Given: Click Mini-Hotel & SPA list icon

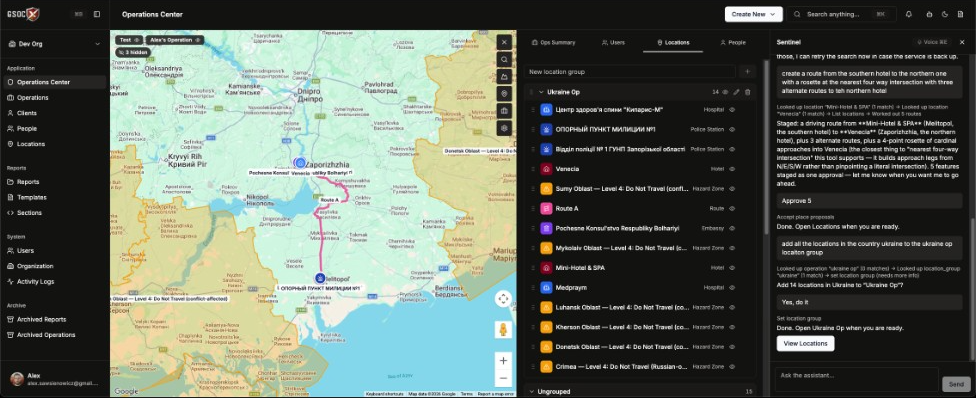Looking at the screenshot, I should point(546,268).
